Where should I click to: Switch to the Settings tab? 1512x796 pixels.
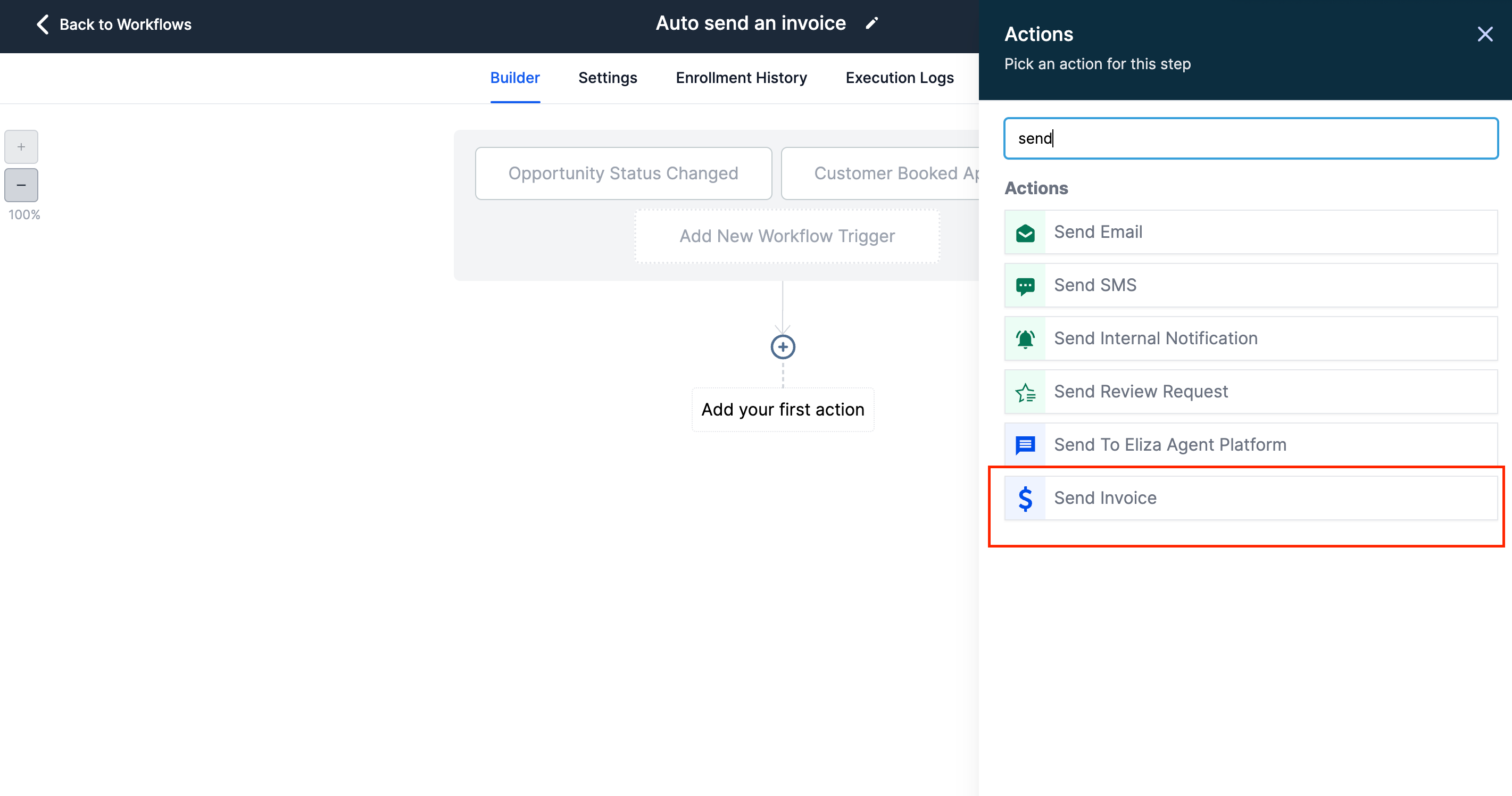click(x=607, y=78)
